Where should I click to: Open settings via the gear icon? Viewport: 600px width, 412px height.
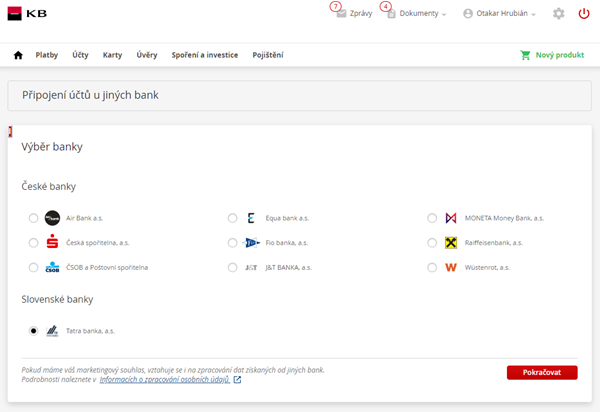click(559, 14)
